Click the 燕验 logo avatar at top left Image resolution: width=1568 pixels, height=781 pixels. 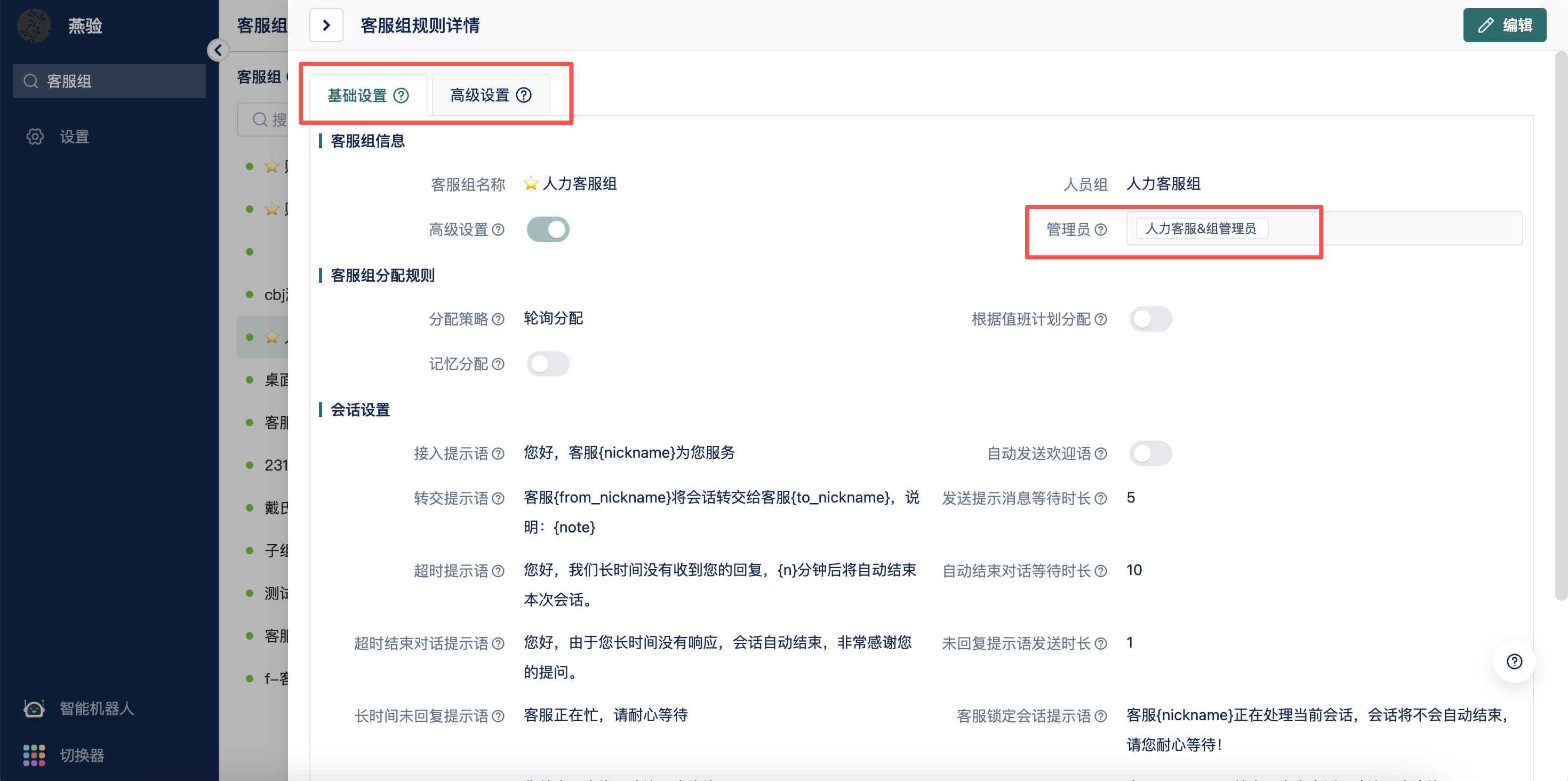(34, 25)
